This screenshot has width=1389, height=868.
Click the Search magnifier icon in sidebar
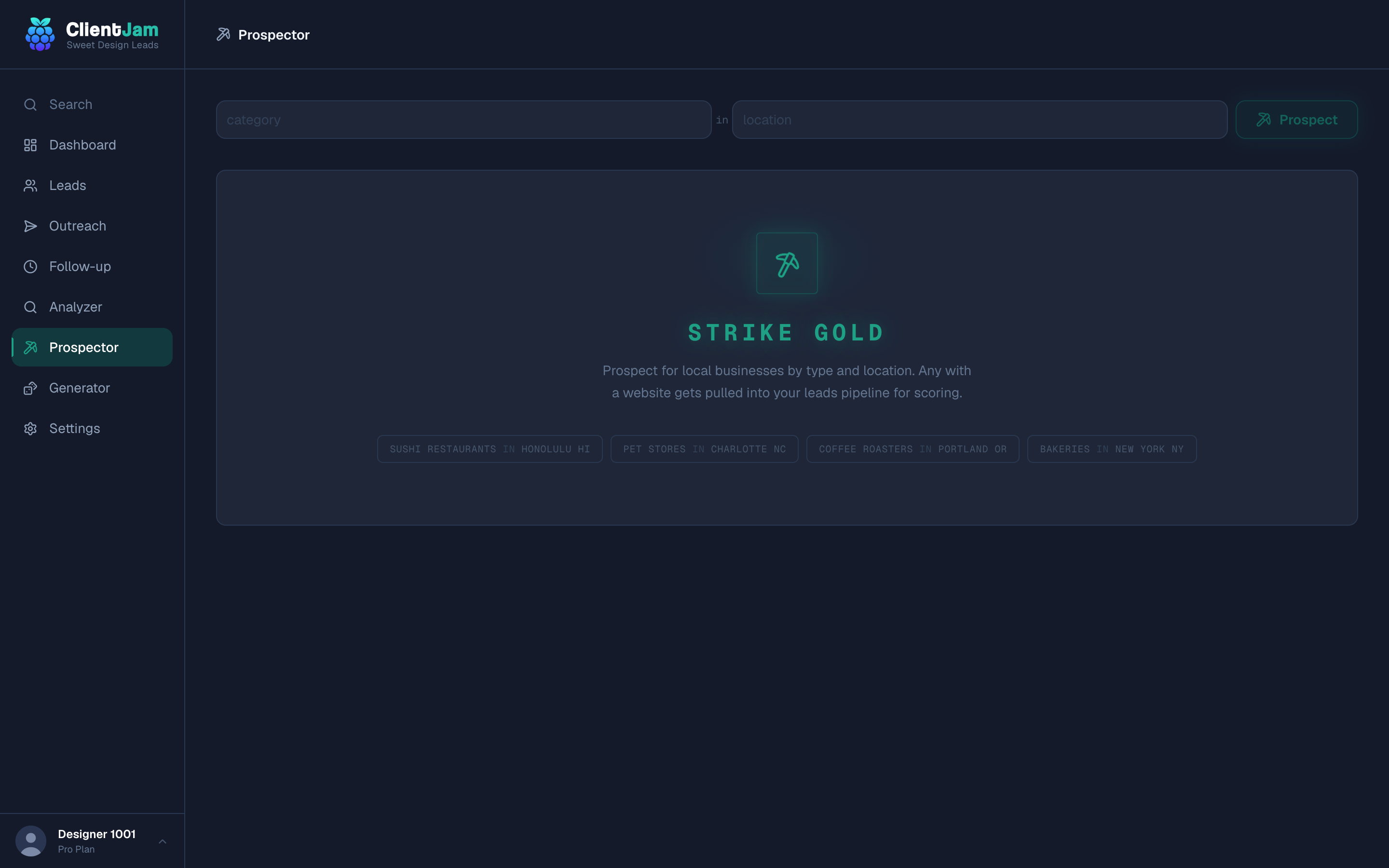[30, 105]
